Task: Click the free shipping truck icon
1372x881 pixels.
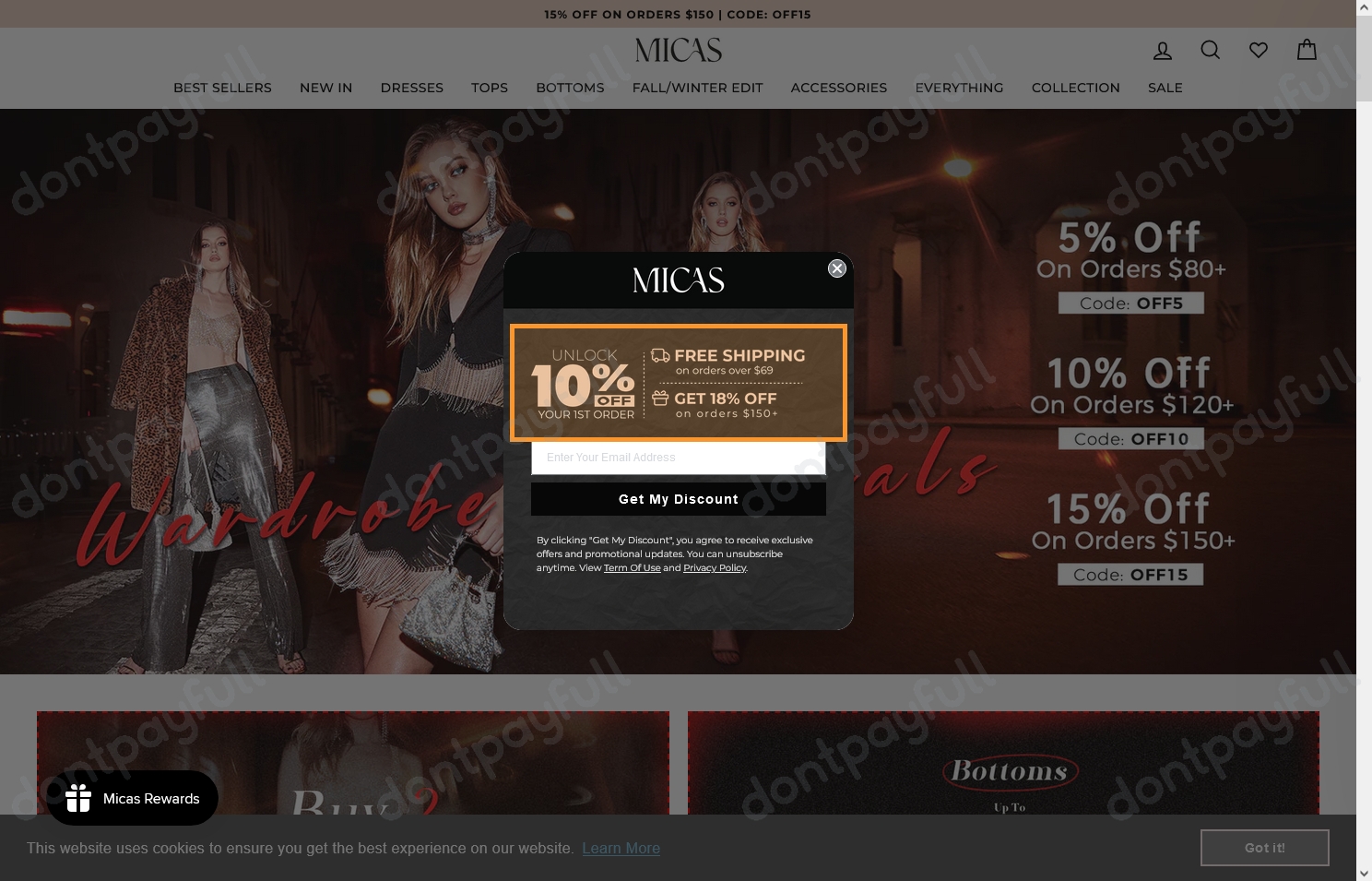Action: 659,355
